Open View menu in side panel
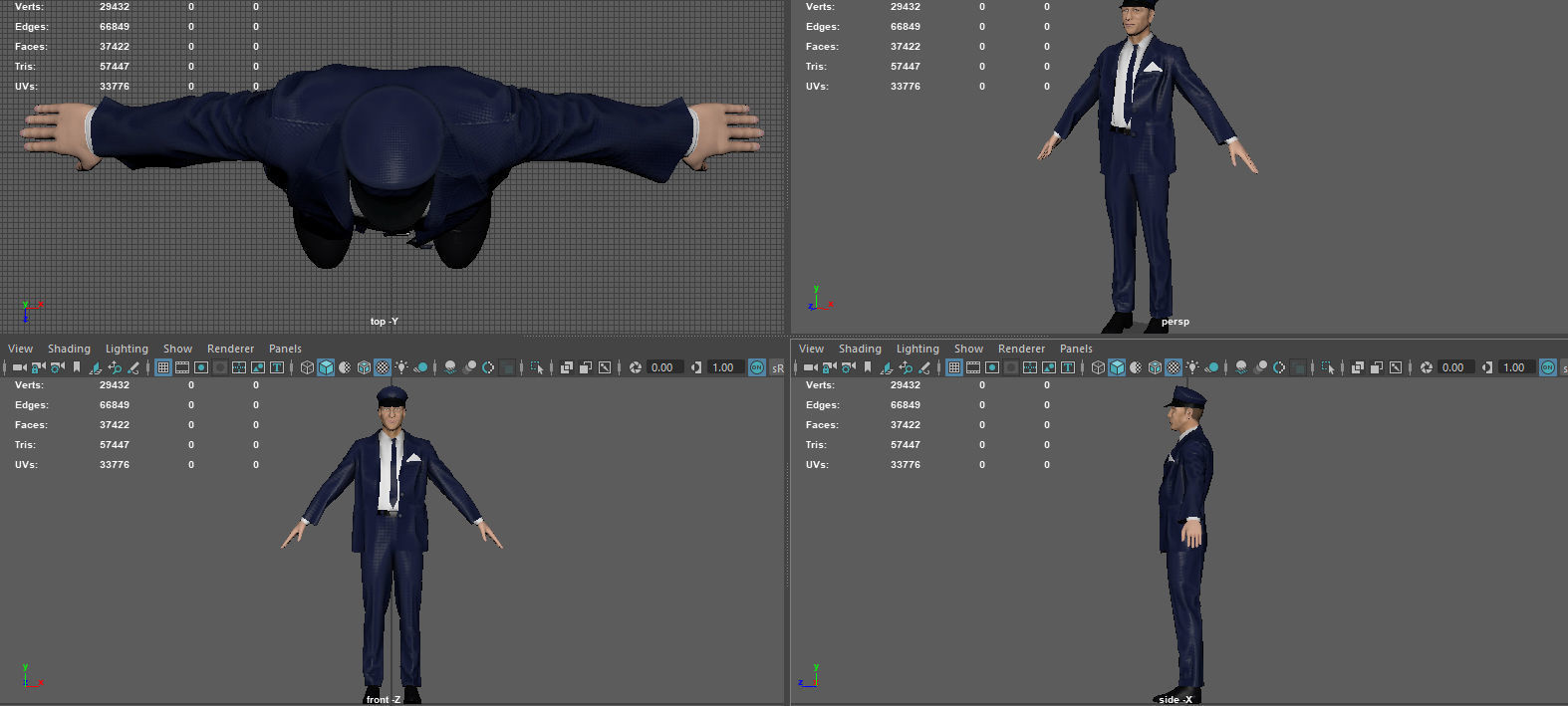The width and height of the screenshot is (1568, 706). 811,349
